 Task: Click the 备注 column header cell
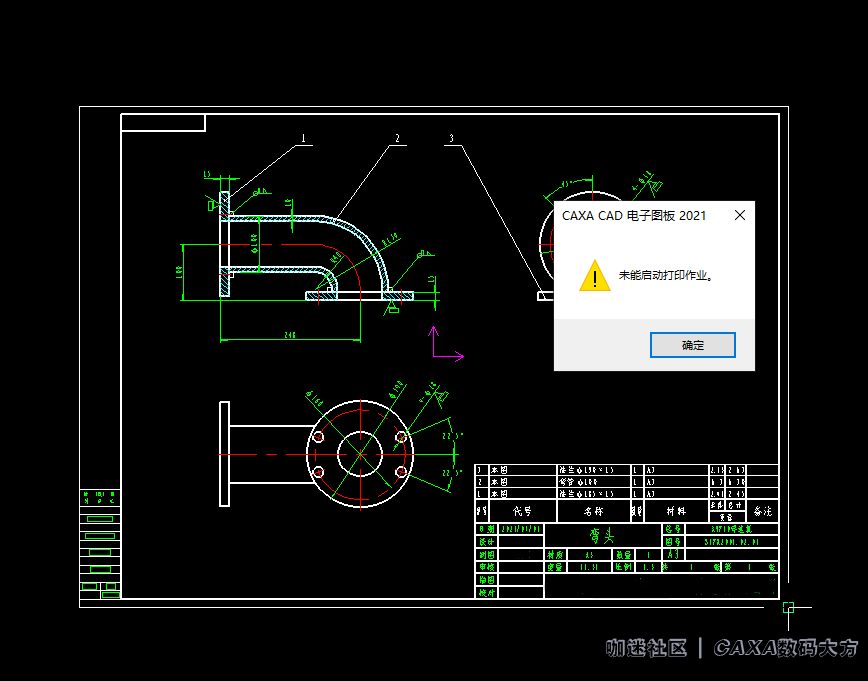point(763,511)
